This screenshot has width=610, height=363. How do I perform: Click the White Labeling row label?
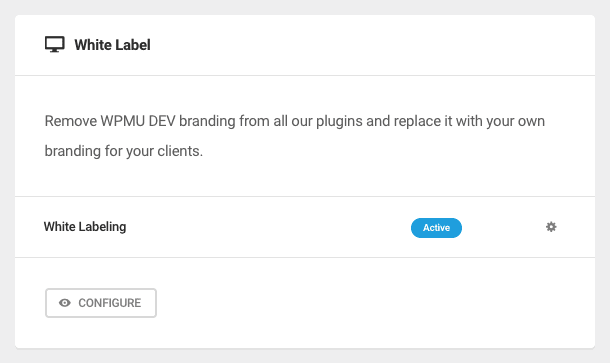click(85, 226)
